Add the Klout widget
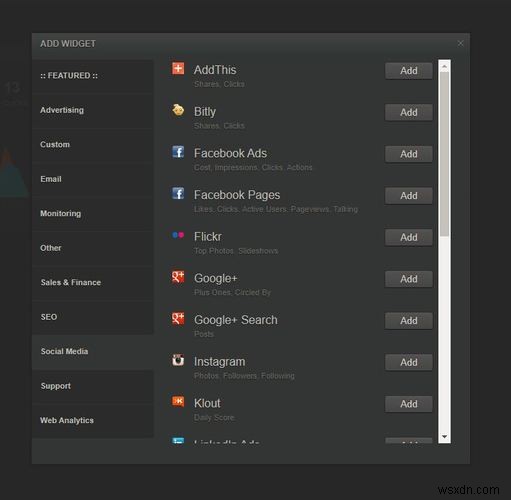The image size is (511, 500). pos(409,404)
